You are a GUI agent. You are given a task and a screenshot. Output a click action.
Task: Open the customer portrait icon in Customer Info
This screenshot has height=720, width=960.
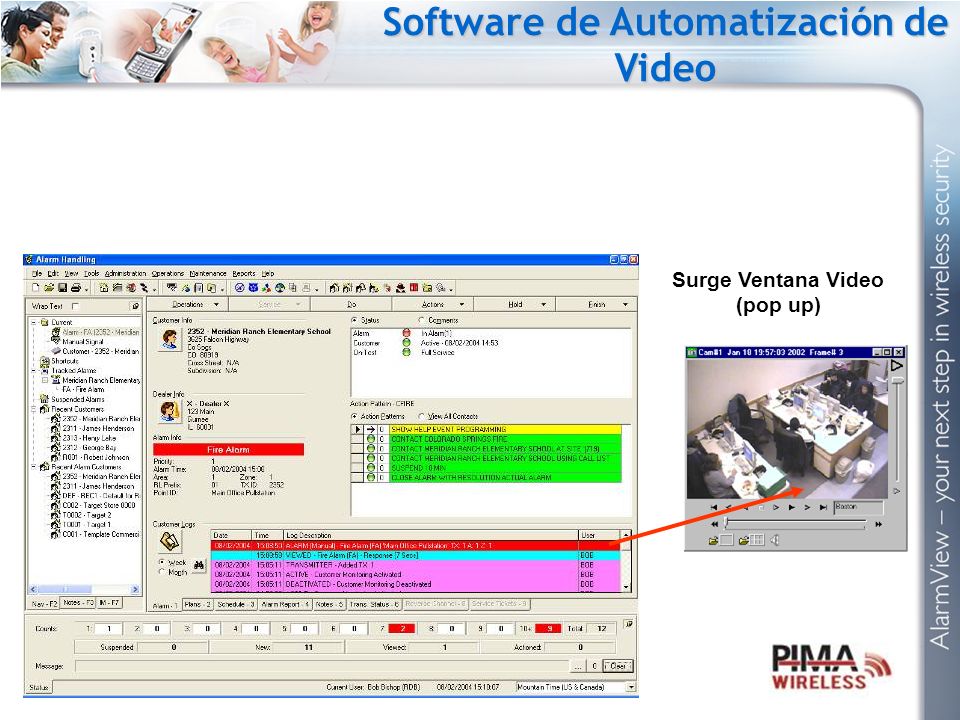click(170, 339)
